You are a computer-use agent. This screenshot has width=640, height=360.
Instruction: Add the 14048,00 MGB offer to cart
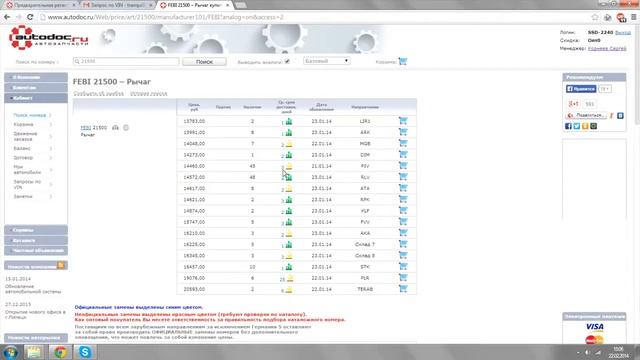(403, 143)
